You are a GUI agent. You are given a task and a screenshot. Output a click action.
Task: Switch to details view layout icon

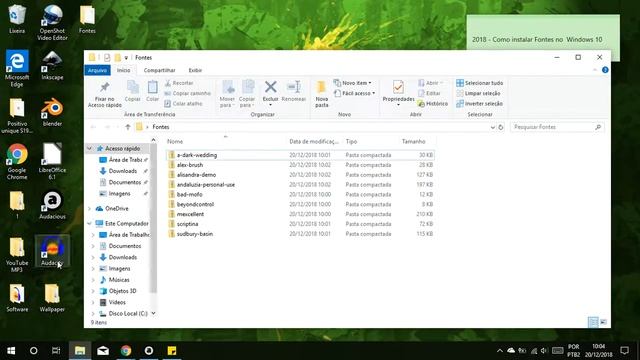[593, 322]
